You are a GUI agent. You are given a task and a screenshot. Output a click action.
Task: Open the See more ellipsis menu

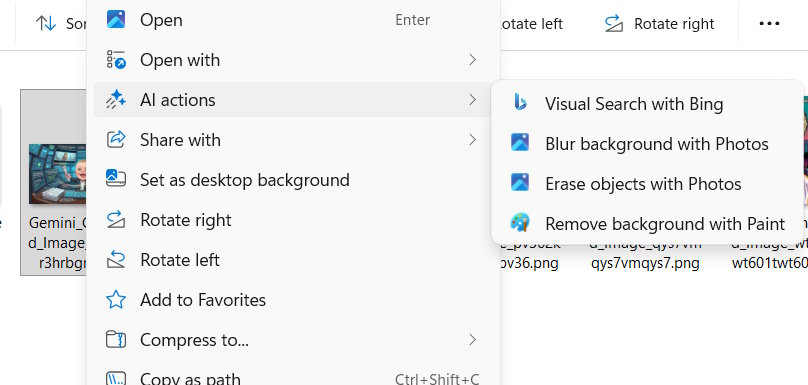[x=769, y=23]
